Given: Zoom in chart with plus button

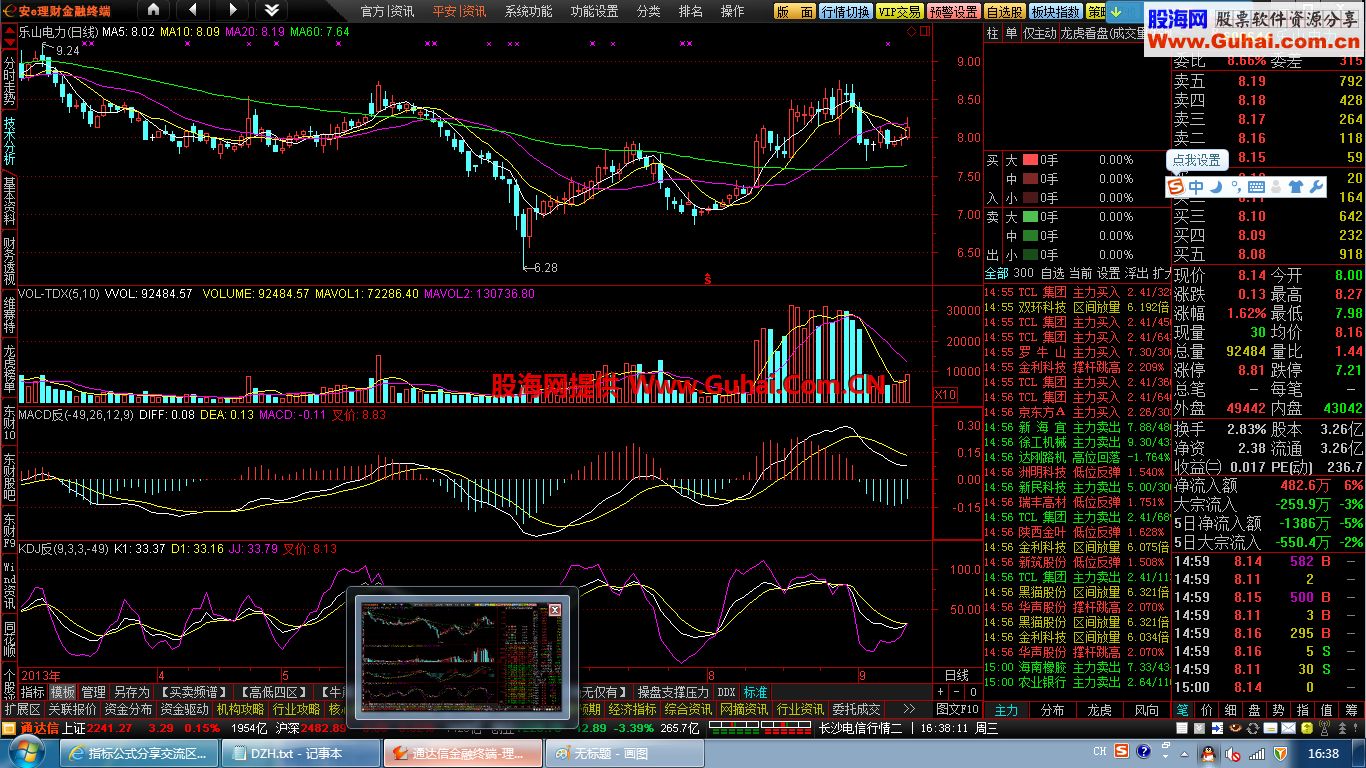Looking at the screenshot, I should (940, 692).
